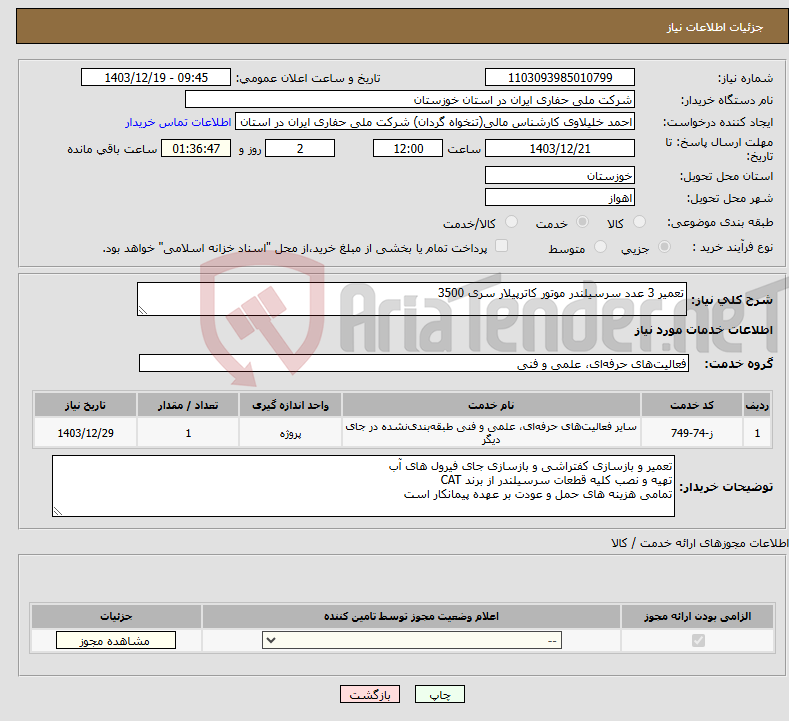The width and height of the screenshot is (789, 721).
Task: Click the ردیف column header
Action: point(757,406)
